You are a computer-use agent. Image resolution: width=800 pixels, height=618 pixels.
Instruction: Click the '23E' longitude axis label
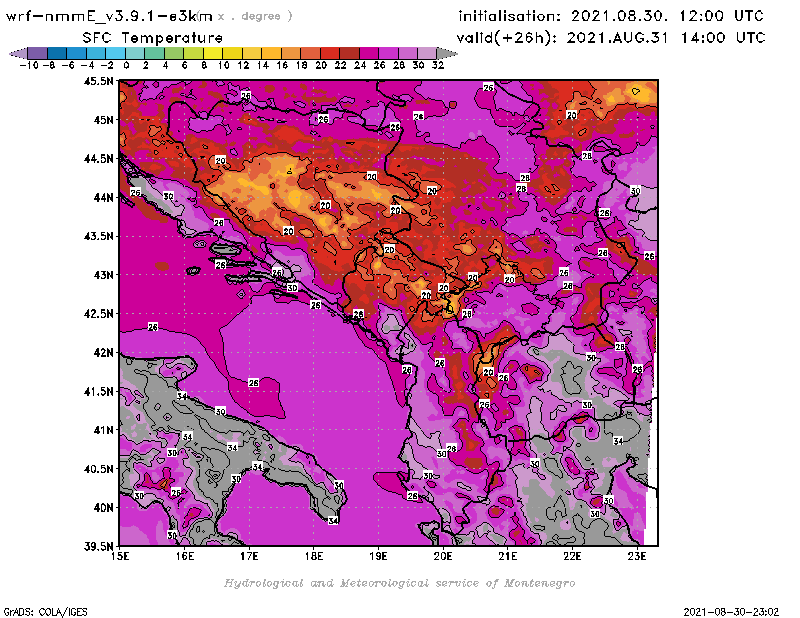[637, 556]
